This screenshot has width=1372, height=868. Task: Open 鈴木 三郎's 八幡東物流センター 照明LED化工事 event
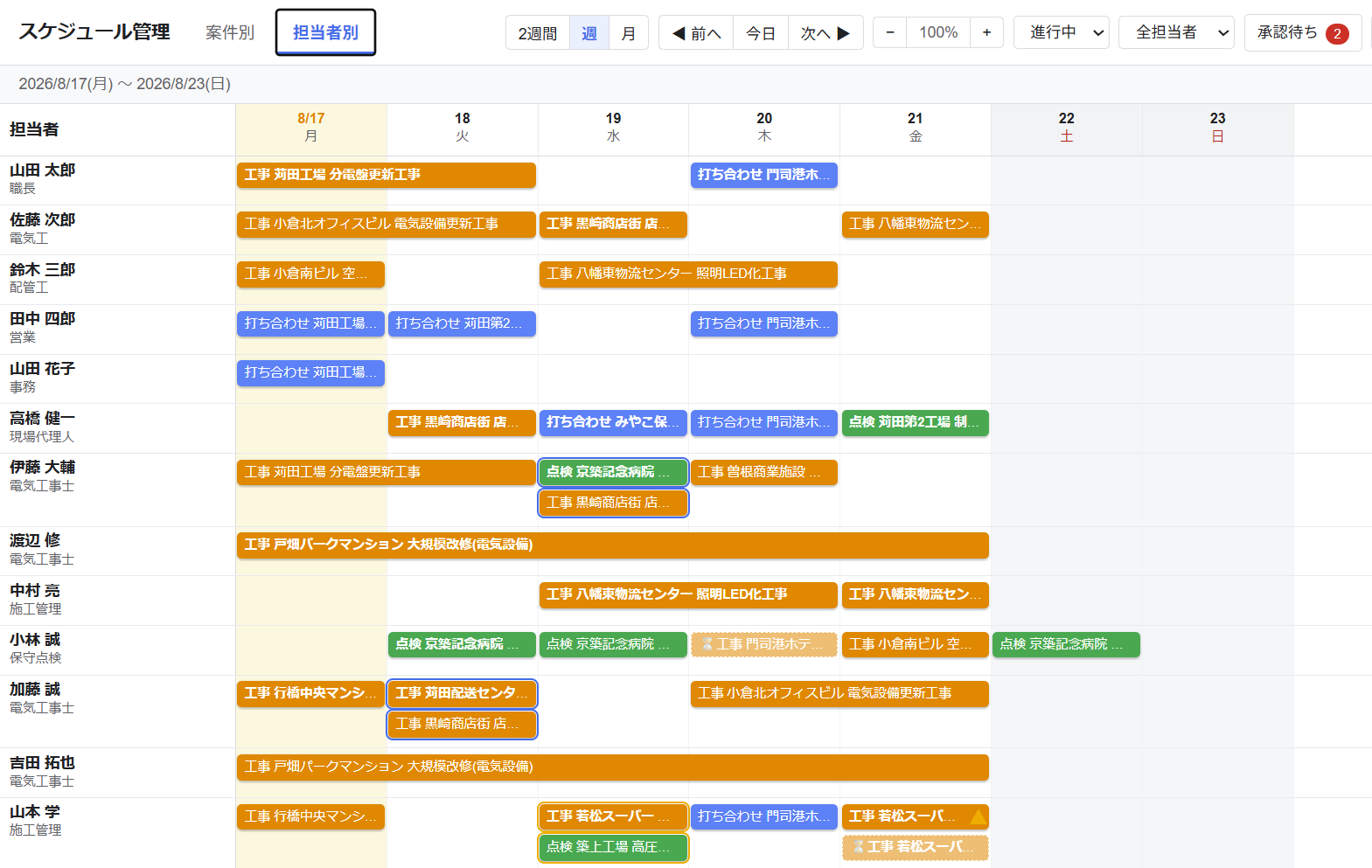point(688,274)
